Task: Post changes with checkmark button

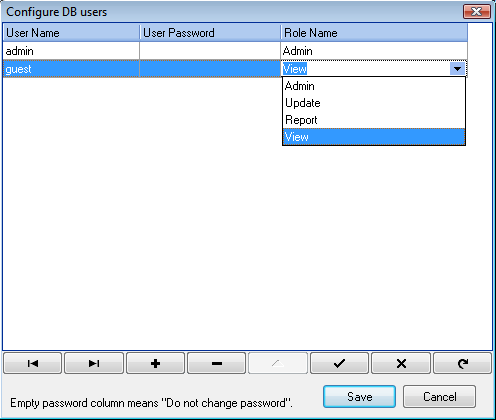Action: (x=339, y=363)
